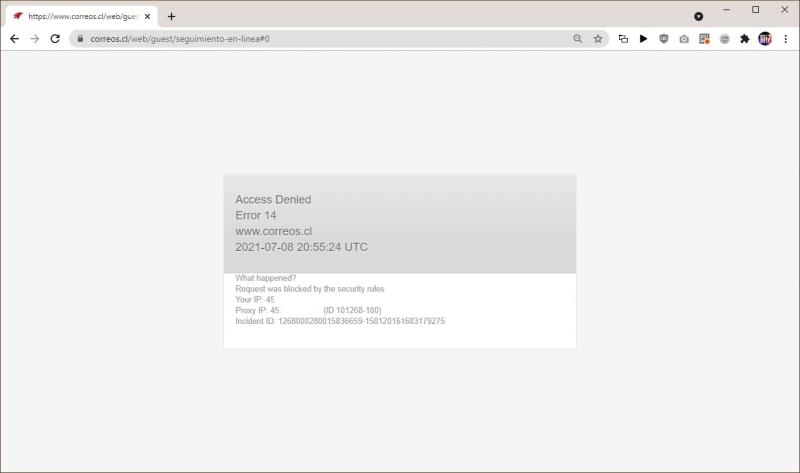Open the zoom magnifier icon in address bar

click(x=578, y=39)
